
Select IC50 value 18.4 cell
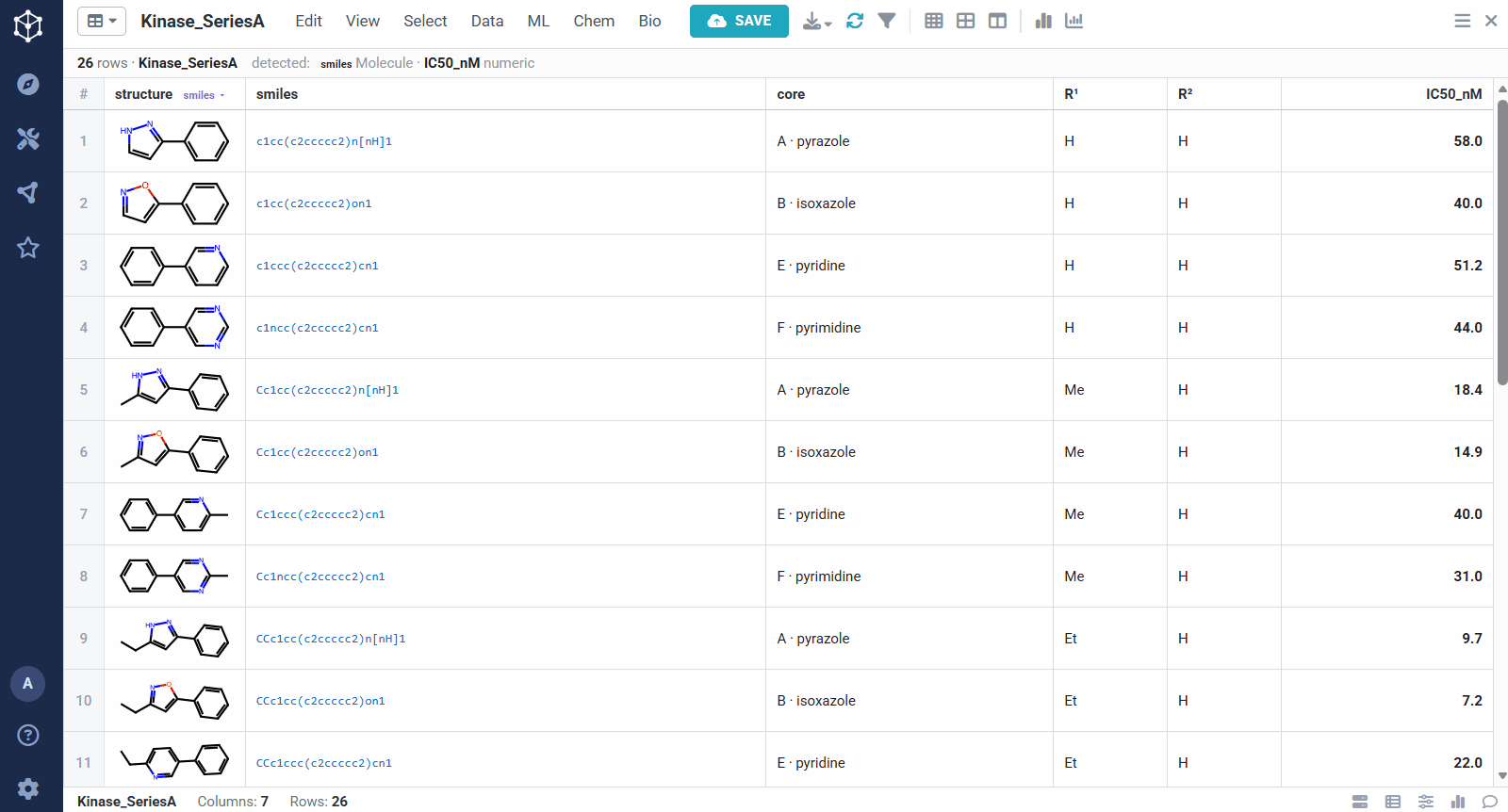(x=1387, y=390)
